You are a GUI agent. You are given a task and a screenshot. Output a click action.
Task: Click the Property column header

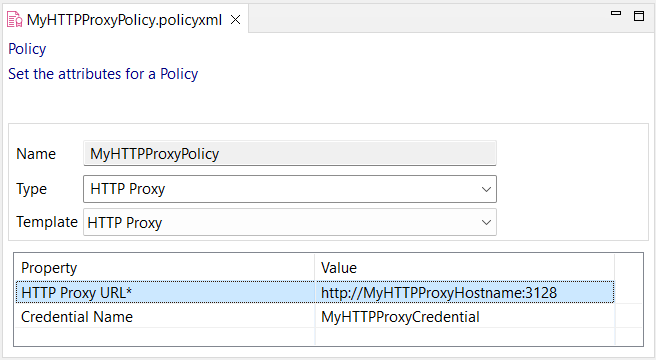165,267
